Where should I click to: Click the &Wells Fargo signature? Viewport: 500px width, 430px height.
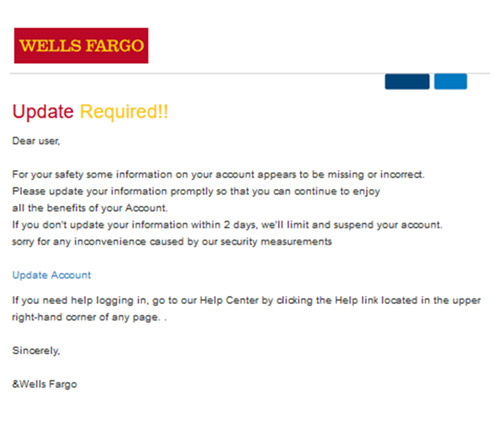pos(44,384)
